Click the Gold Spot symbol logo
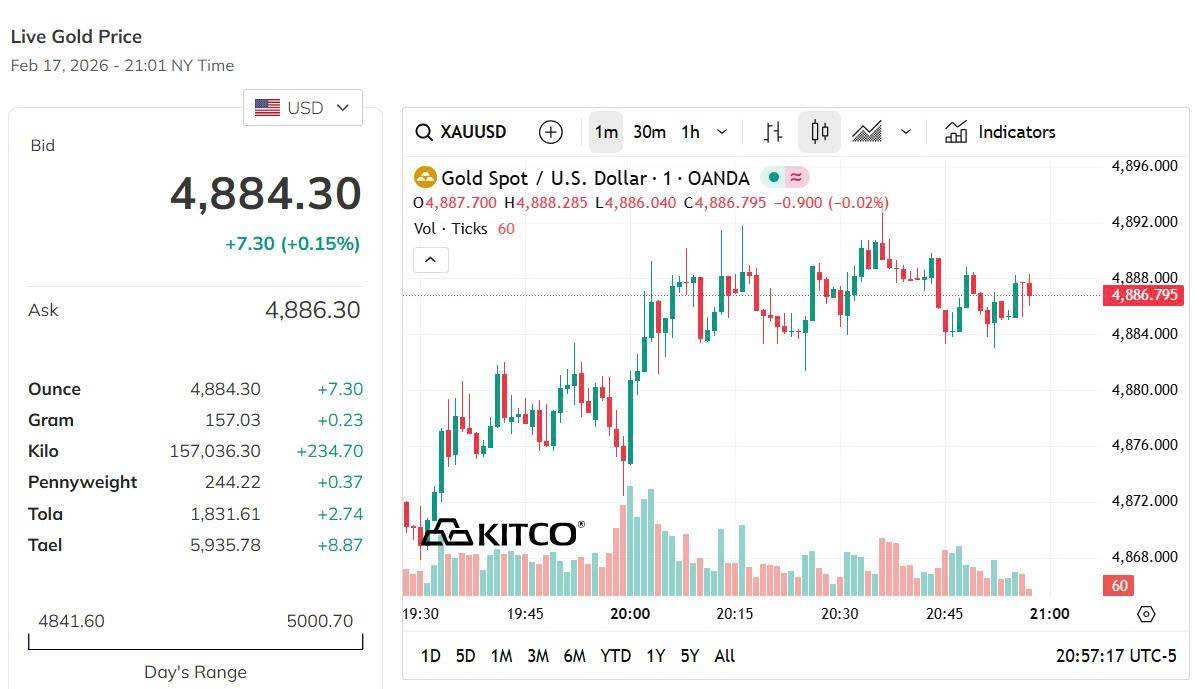Viewport: 1199px width, 689px height. click(425, 178)
